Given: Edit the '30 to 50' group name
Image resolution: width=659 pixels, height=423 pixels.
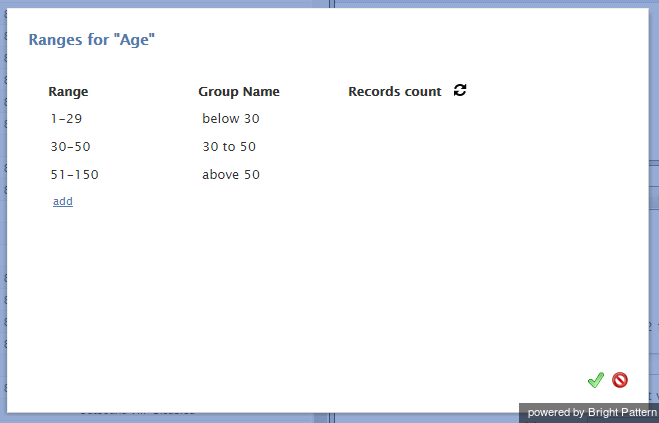Looking at the screenshot, I should pyautogui.click(x=229, y=147).
